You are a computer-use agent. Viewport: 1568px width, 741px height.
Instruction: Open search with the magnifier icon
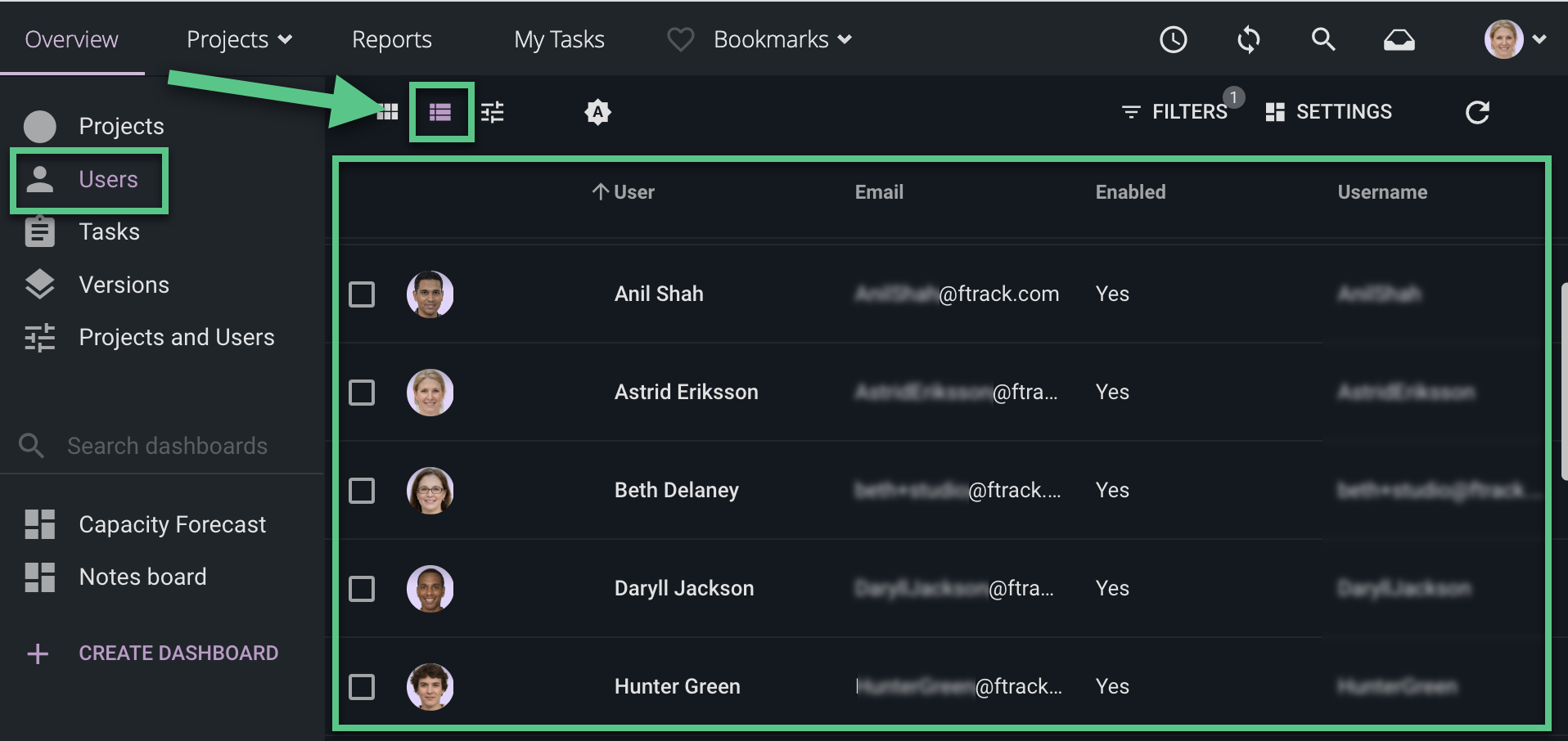coord(1323,39)
